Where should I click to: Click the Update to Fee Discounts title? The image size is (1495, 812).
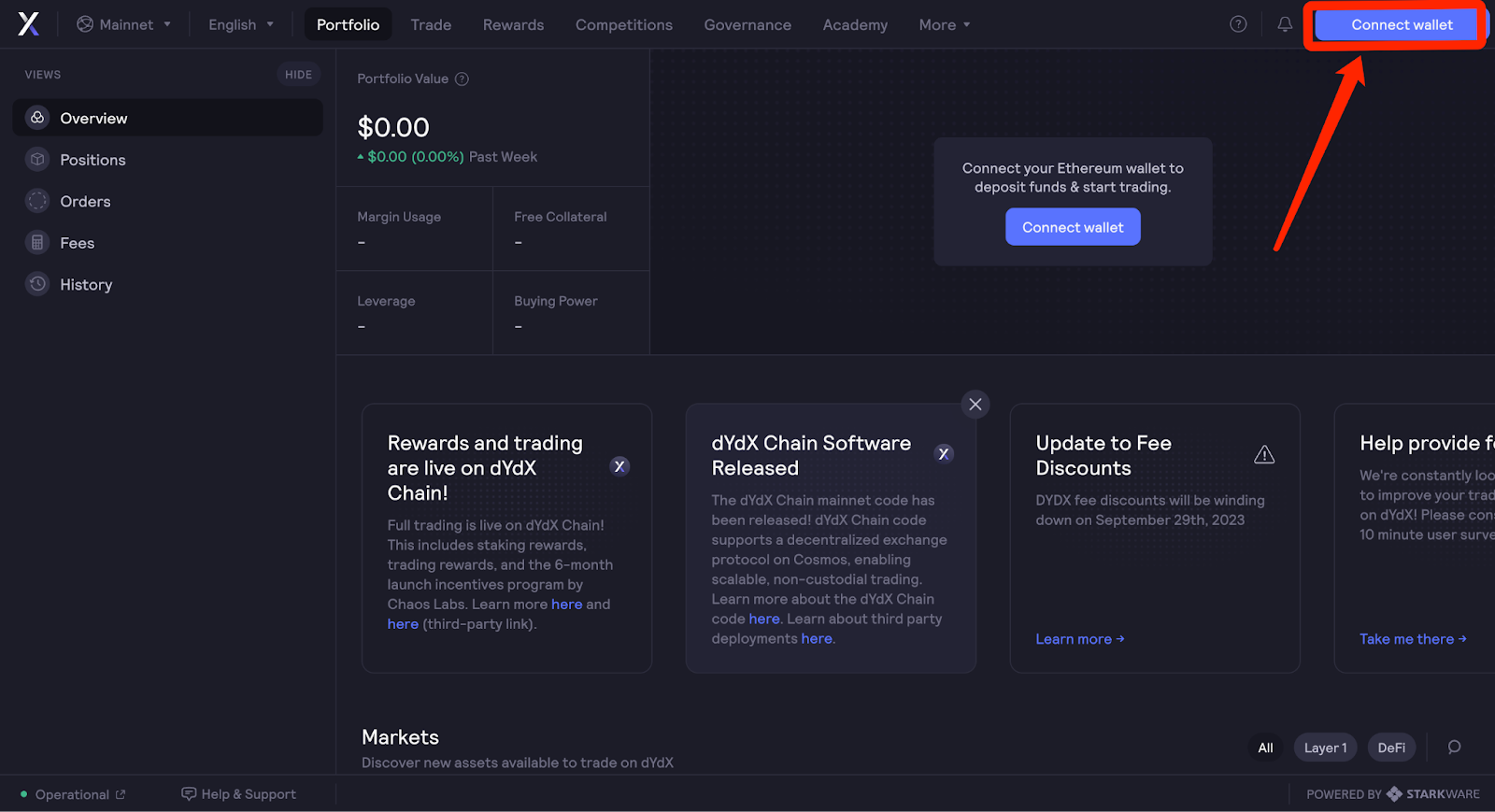coord(1103,455)
